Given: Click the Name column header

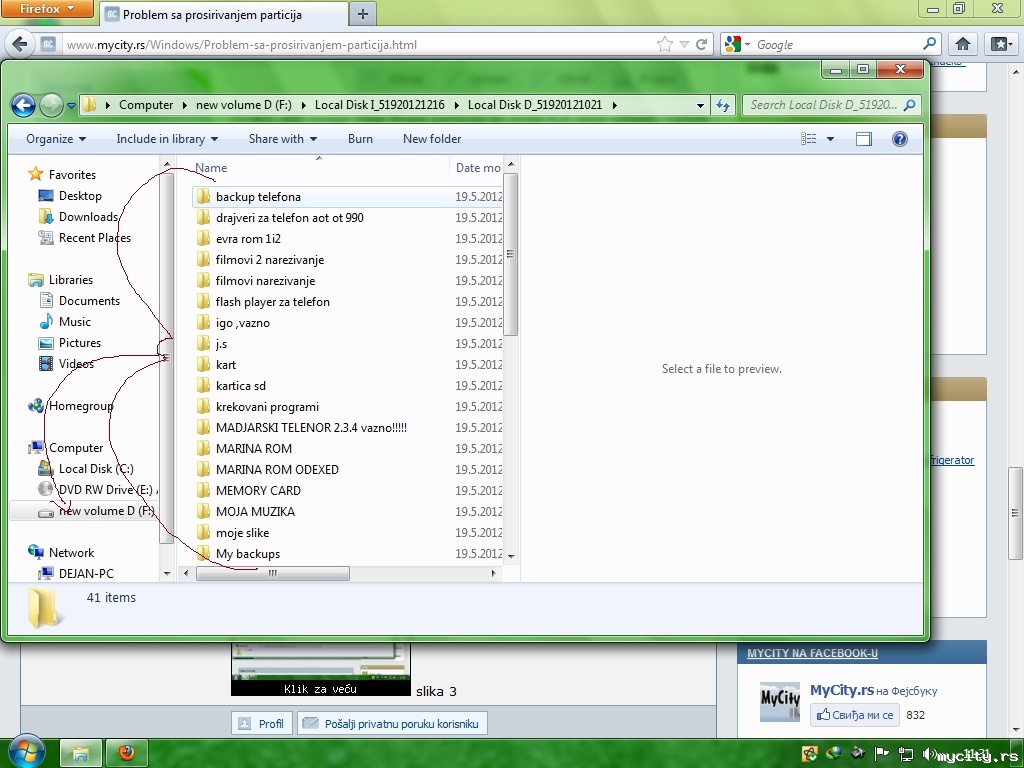Looking at the screenshot, I should 211,168.
